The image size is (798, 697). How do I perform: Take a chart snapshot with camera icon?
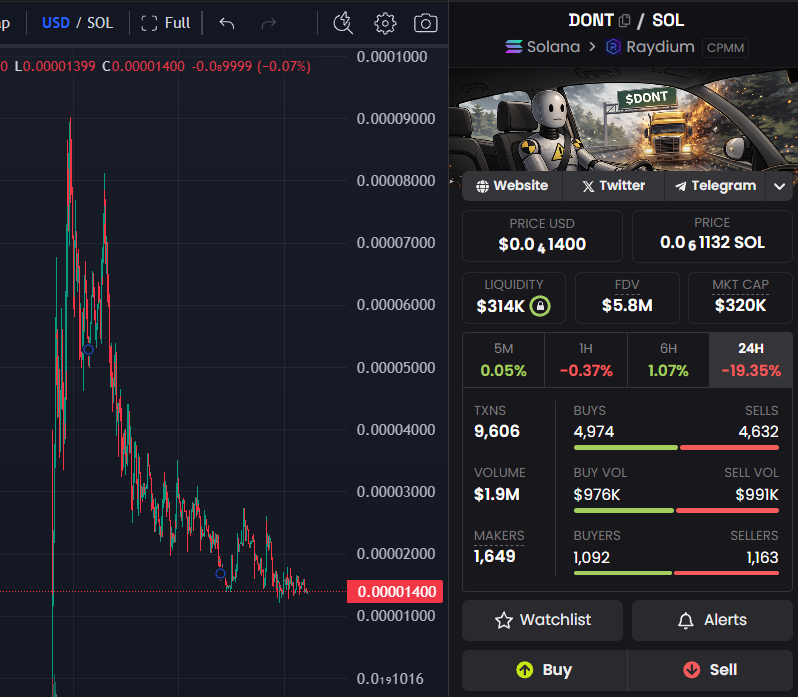coord(425,23)
